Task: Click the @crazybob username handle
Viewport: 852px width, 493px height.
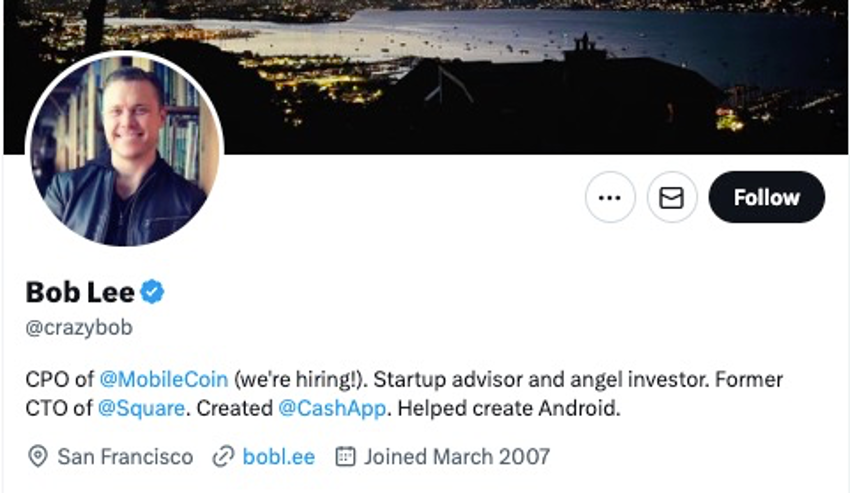Action: click(79, 327)
